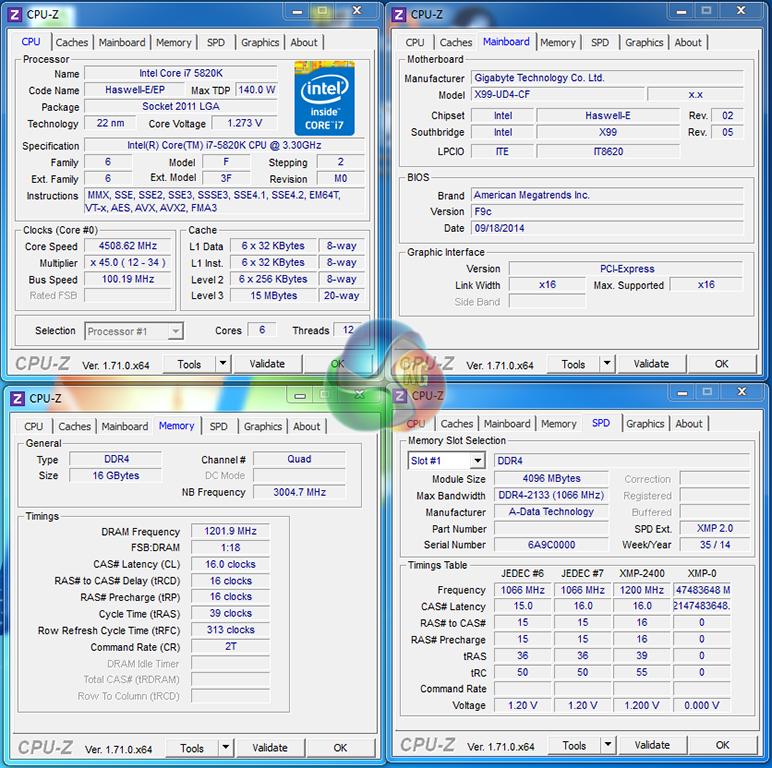The height and width of the screenshot is (768, 772).
Task: Click the Intel Core i7 logo badge
Action: (x=325, y=98)
